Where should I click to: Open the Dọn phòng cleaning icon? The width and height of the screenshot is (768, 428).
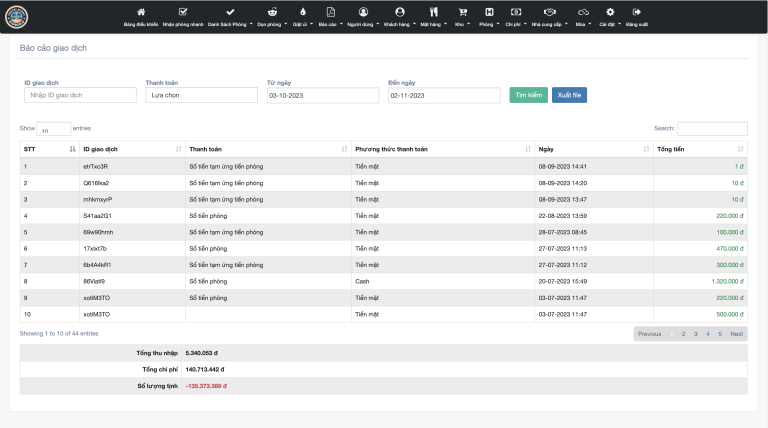[272, 12]
